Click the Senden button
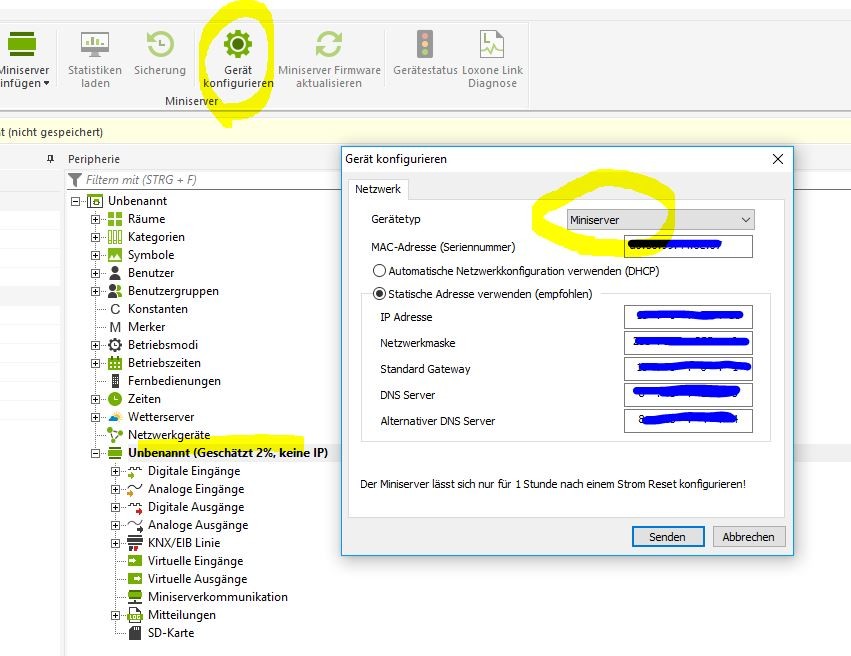Screen dimensions: 851x656 (x=668, y=537)
